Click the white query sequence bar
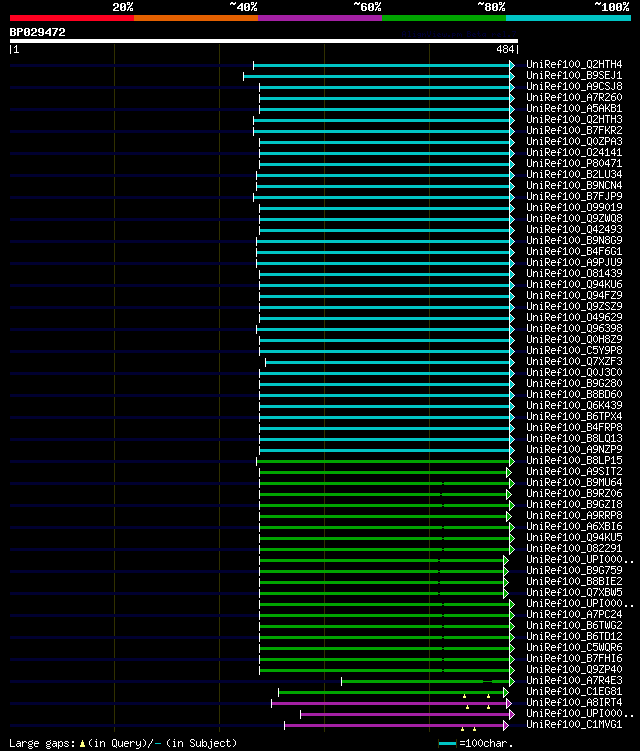This screenshot has height=751, width=640. (263, 41)
